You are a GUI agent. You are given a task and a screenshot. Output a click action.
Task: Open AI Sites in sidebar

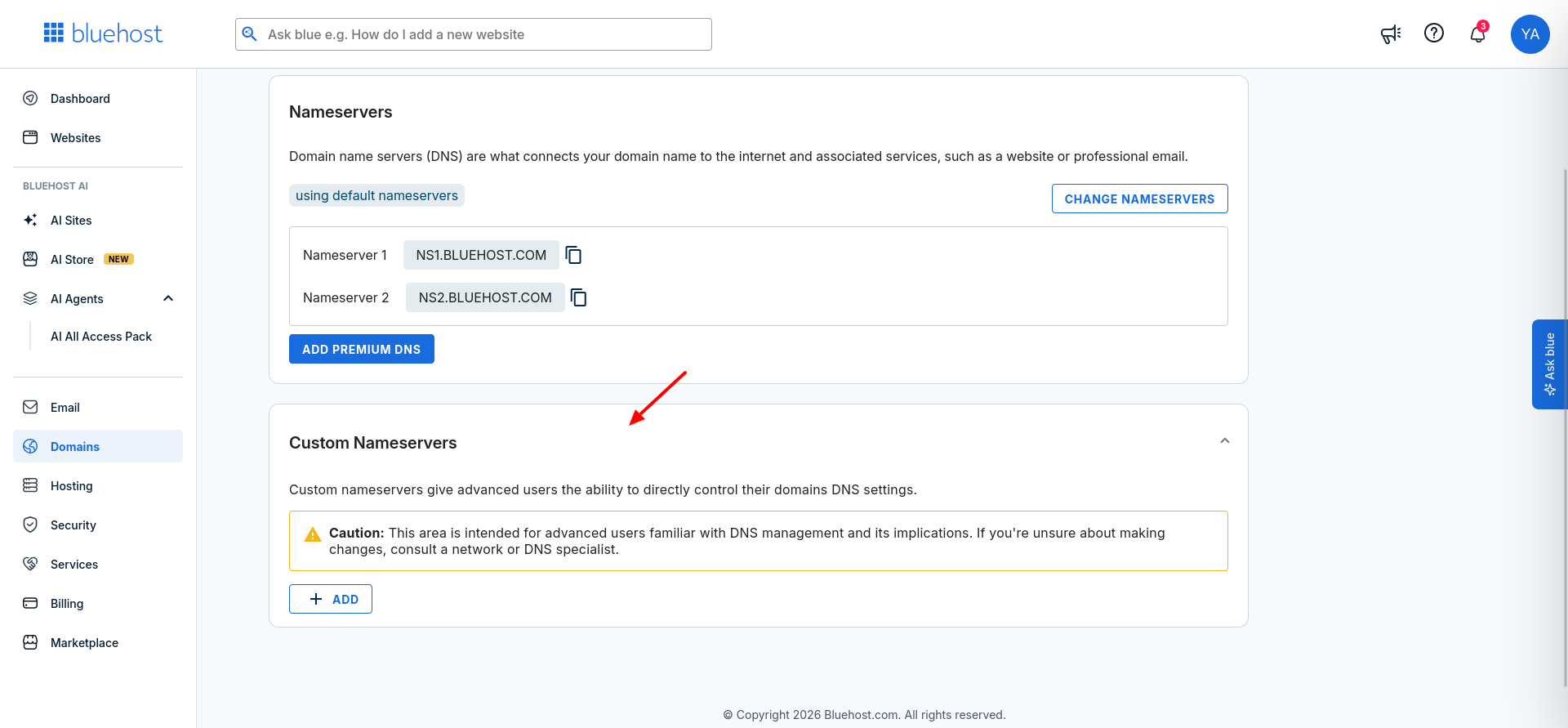tap(71, 221)
